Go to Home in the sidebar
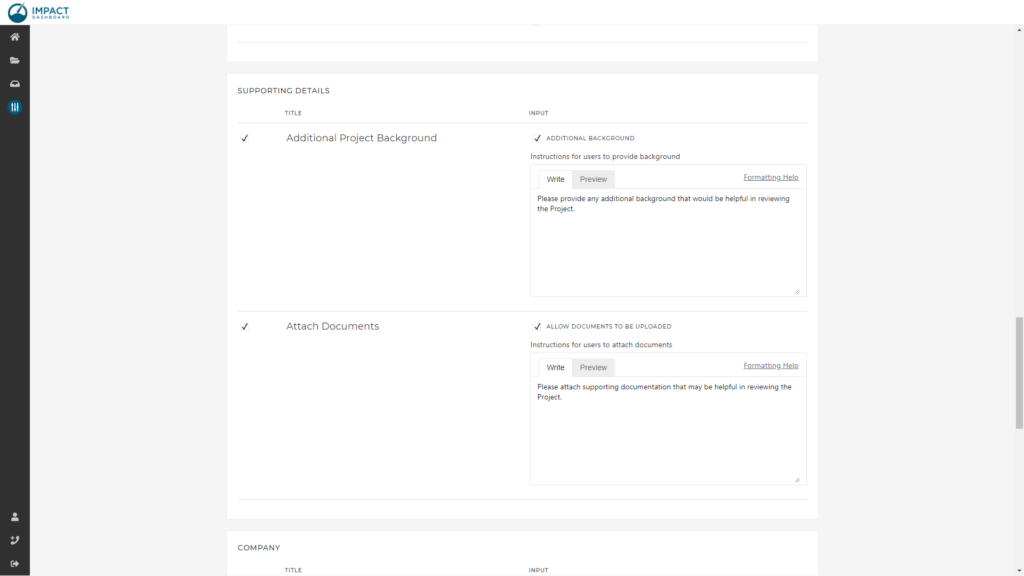Screen dimensions: 1024x576 [x=15, y=37]
